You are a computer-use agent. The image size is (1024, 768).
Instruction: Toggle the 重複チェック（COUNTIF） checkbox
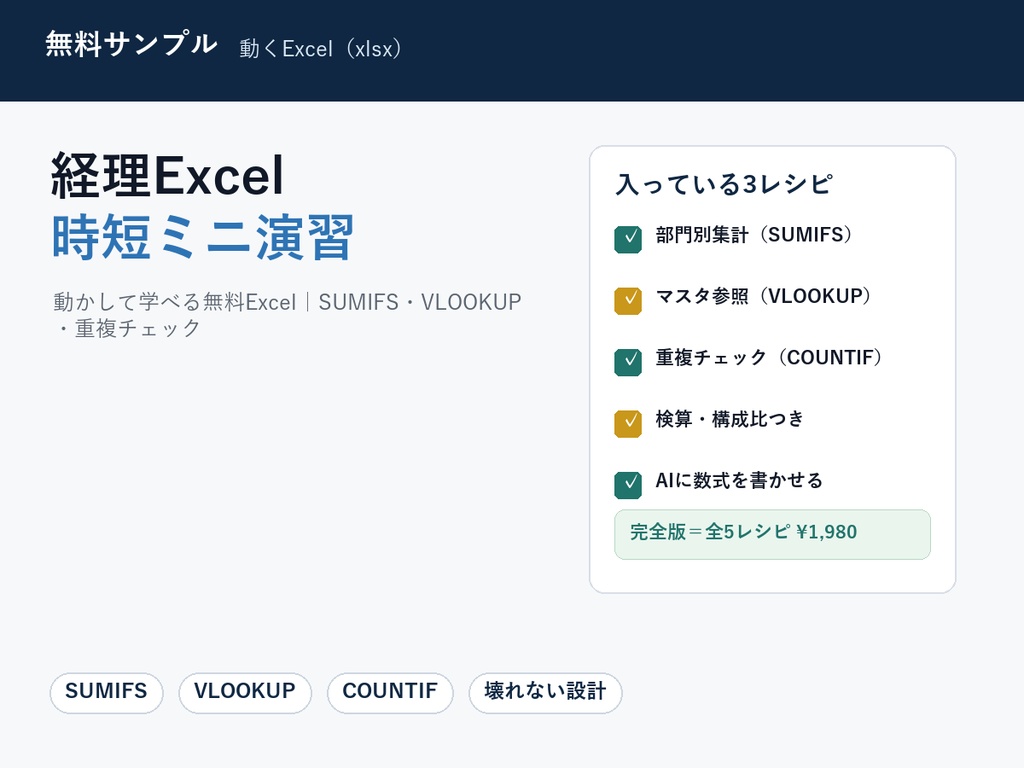[628, 362]
